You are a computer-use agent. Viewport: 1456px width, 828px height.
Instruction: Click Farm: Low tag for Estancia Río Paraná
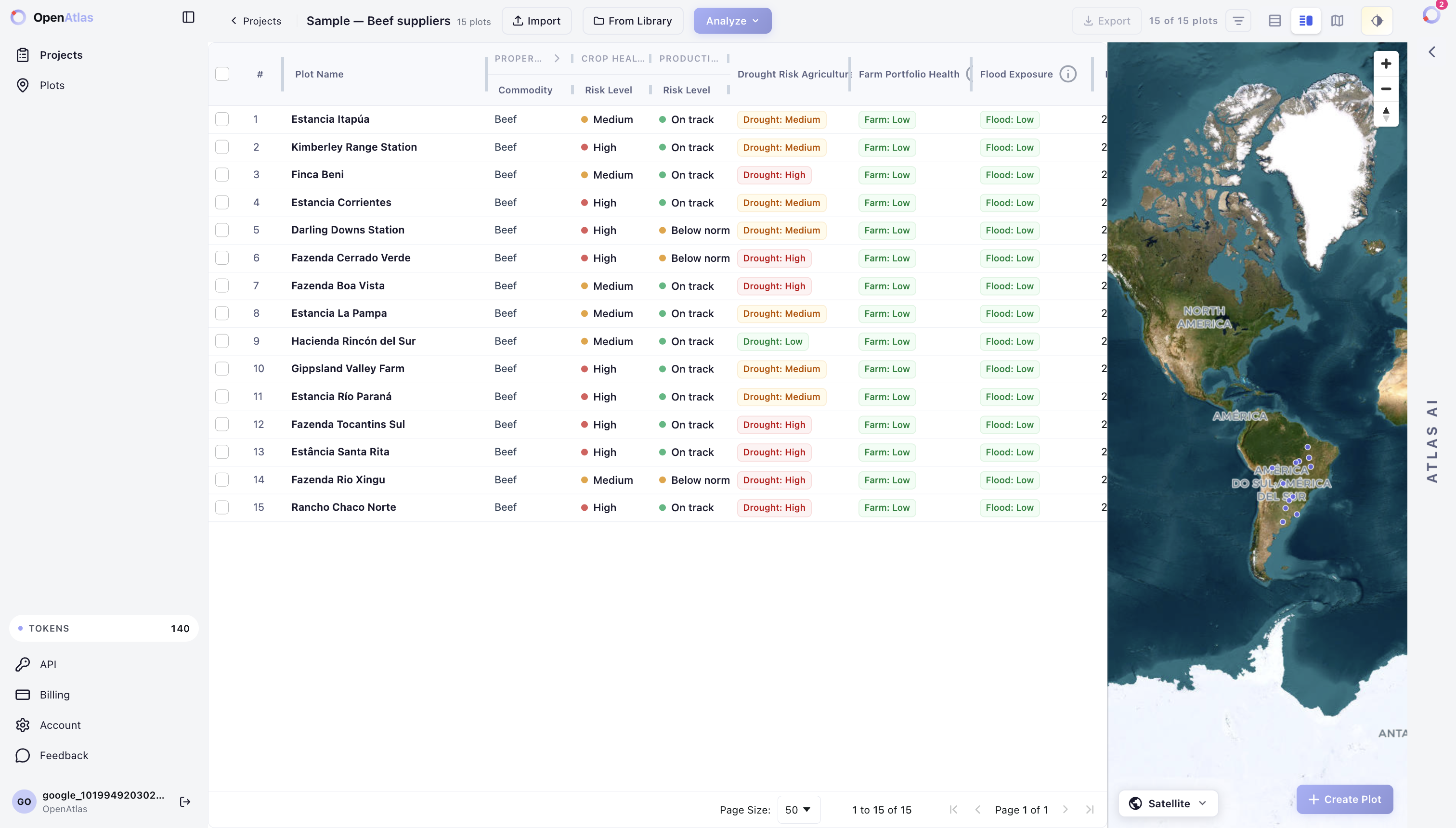coord(887,397)
